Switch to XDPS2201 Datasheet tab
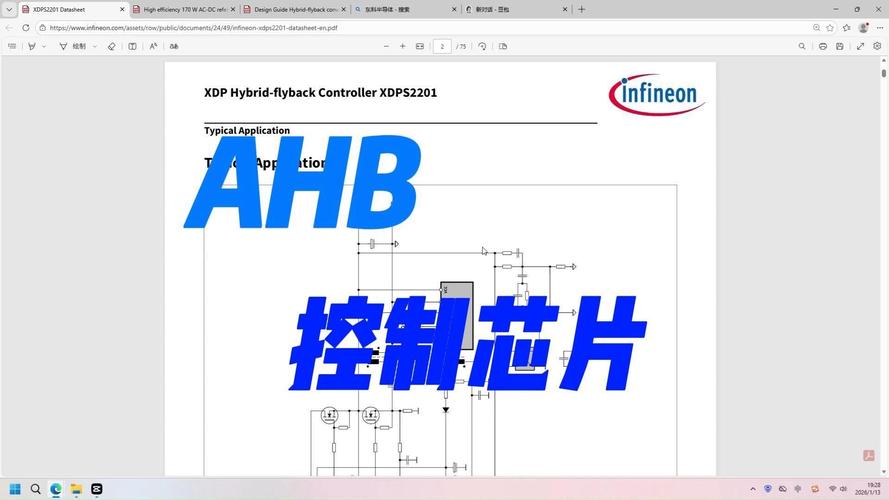 73,10
